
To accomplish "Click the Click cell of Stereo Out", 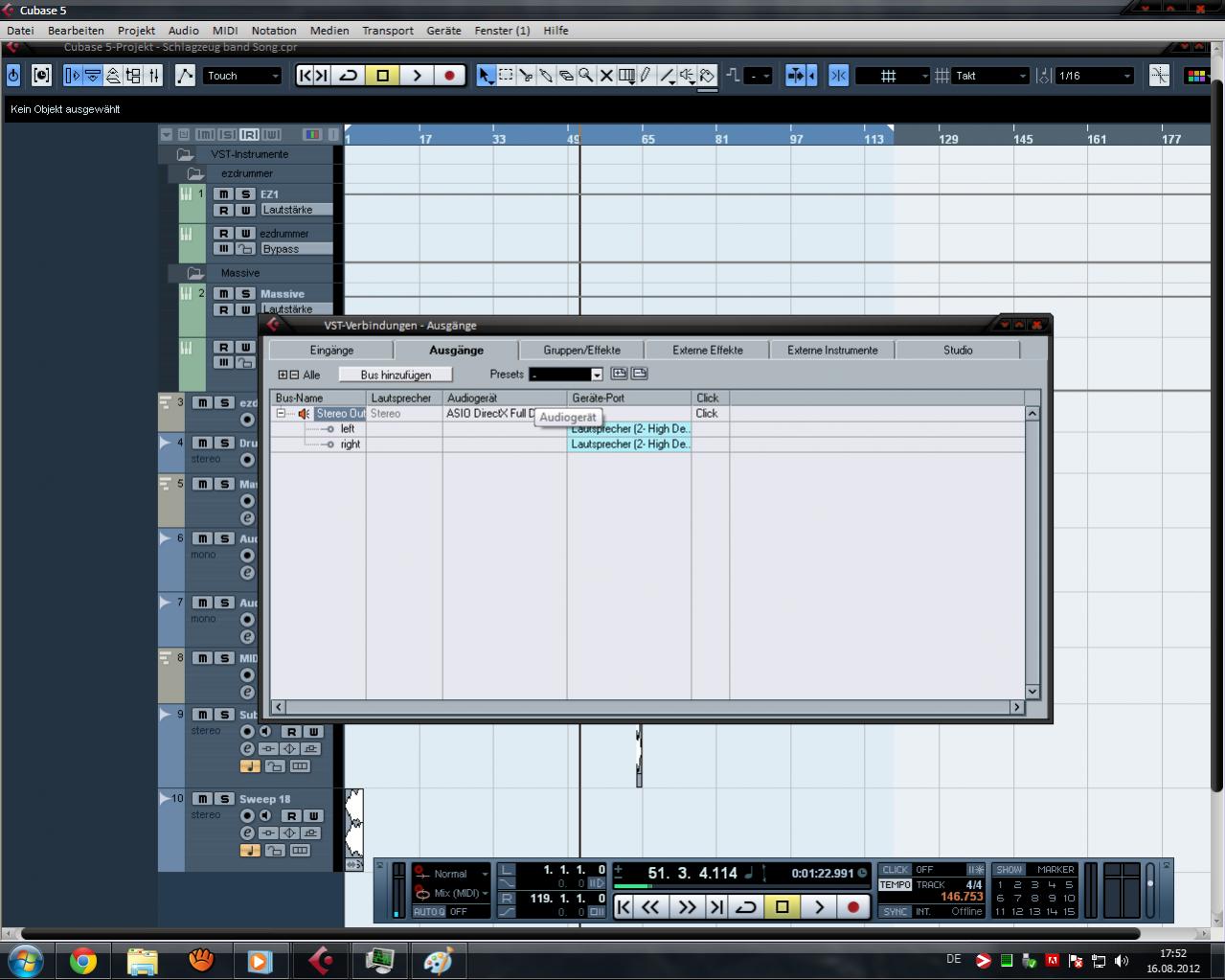I will (710, 414).
